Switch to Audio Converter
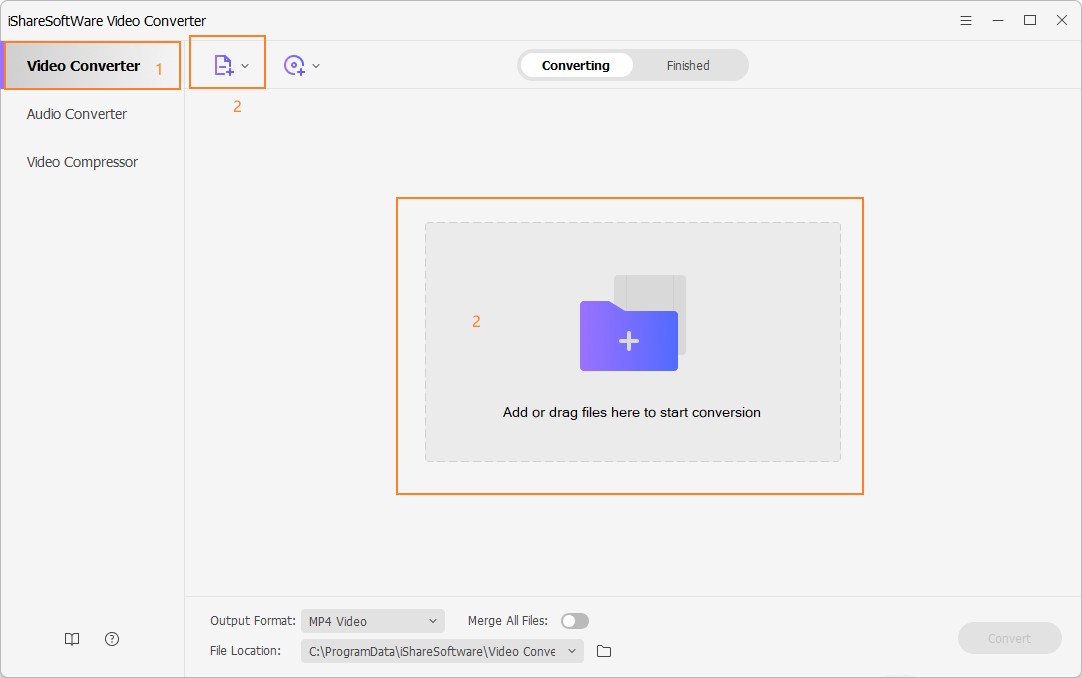Viewport: 1082px width, 678px height. click(76, 114)
